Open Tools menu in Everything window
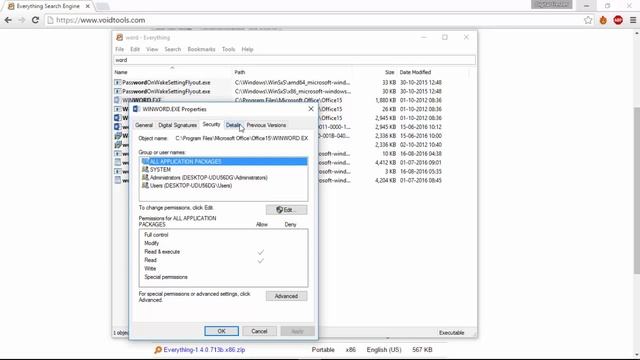The width and height of the screenshot is (640, 360). (229, 49)
